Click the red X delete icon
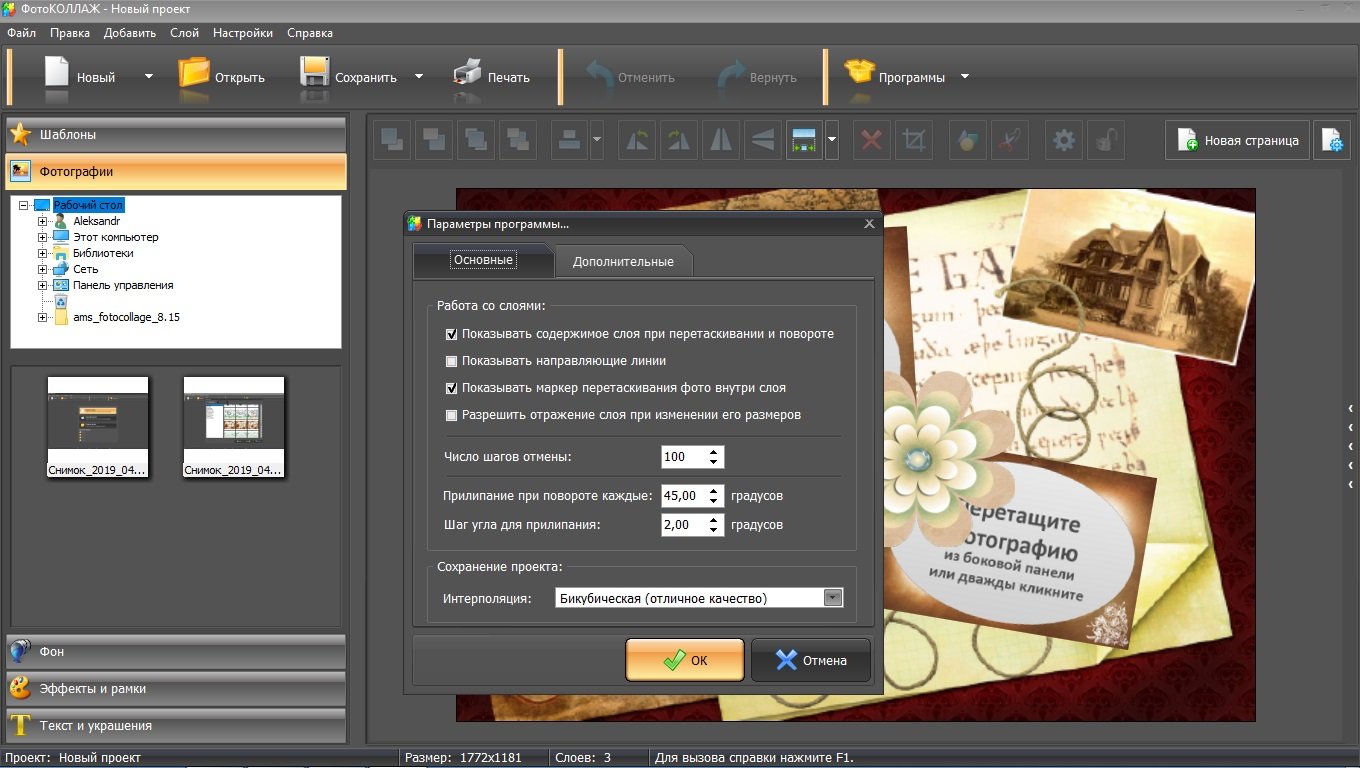1360x768 pixels. pyautogui.click(x=871, y=141)
